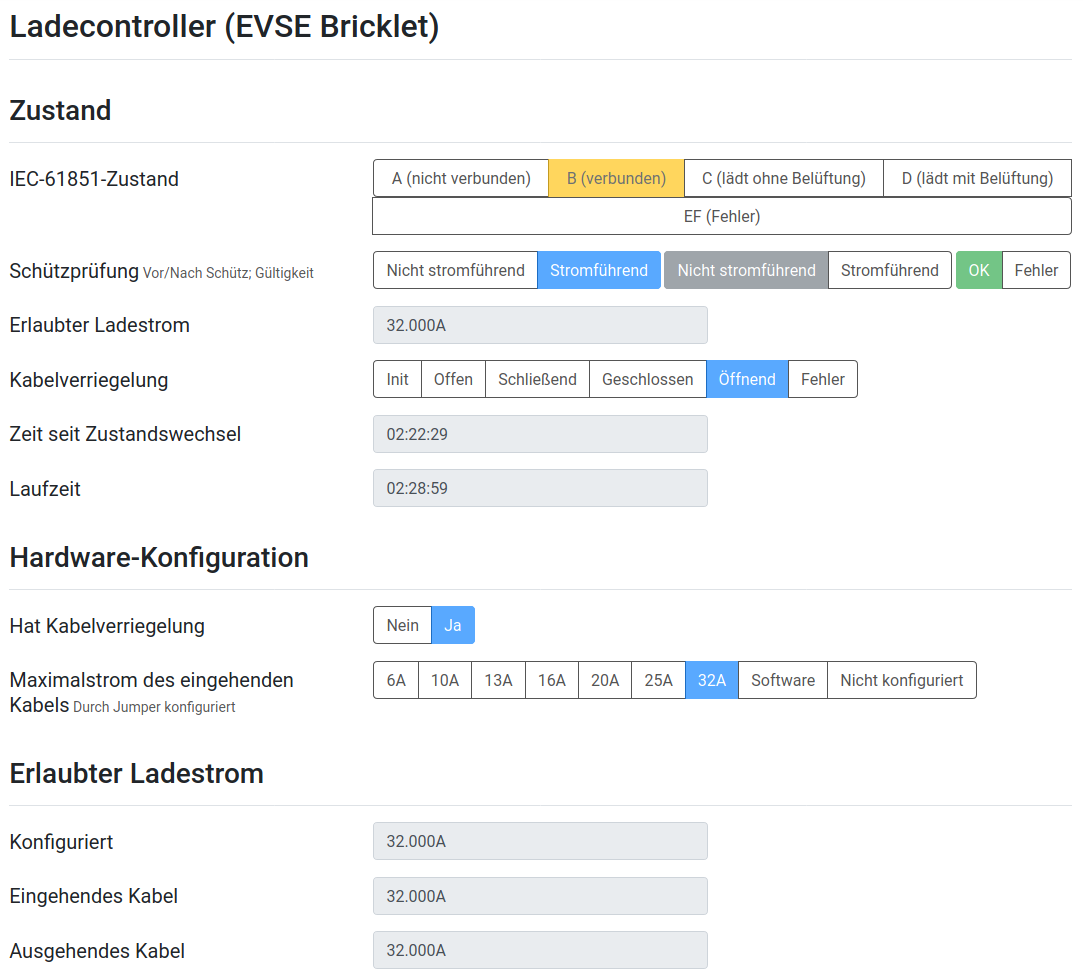Click the Konfiguriert 32.000A field
This screenshot has width=1083, height=978.
540,841
